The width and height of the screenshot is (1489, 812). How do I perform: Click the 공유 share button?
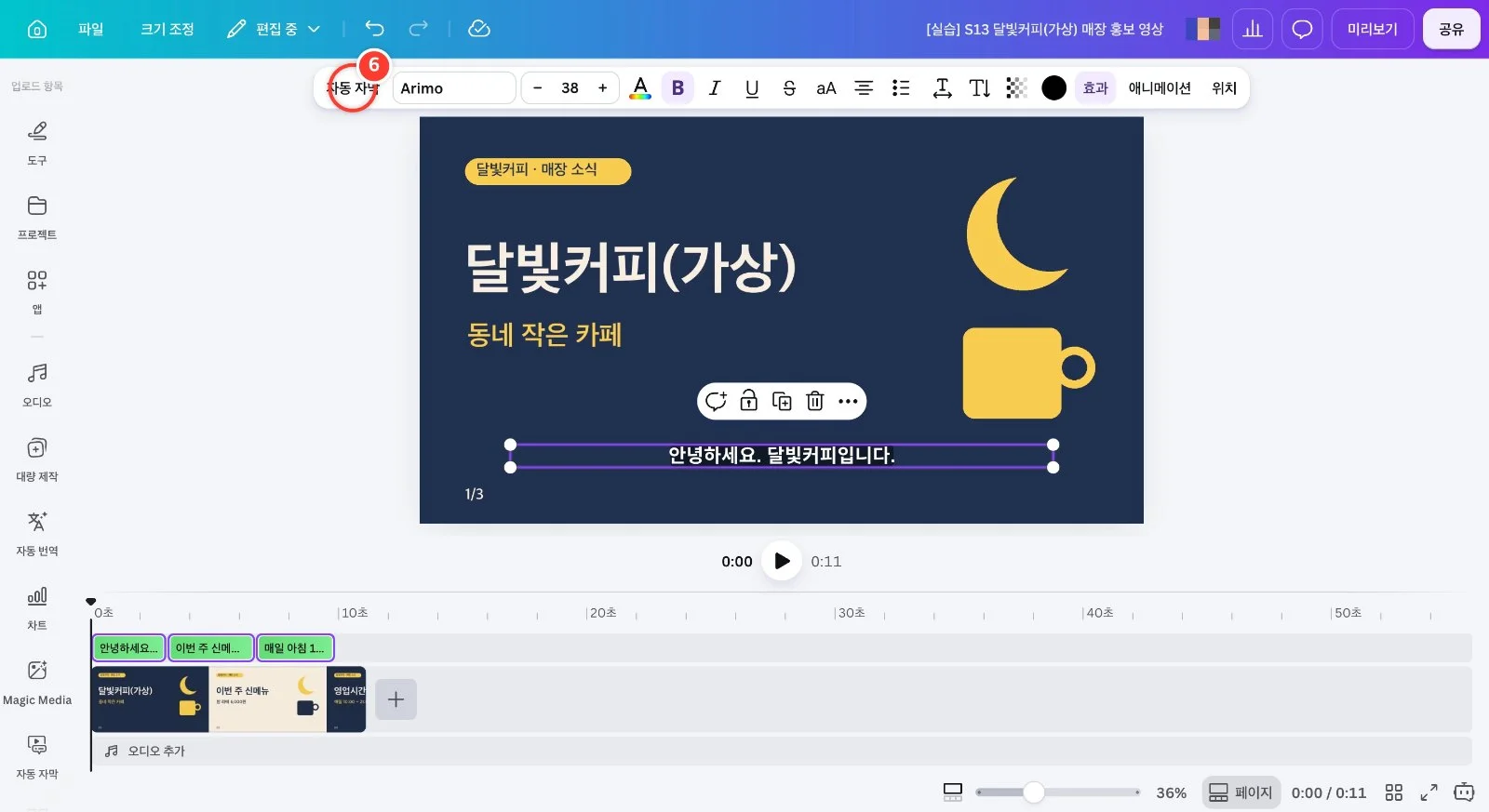tap(1451, 29)
